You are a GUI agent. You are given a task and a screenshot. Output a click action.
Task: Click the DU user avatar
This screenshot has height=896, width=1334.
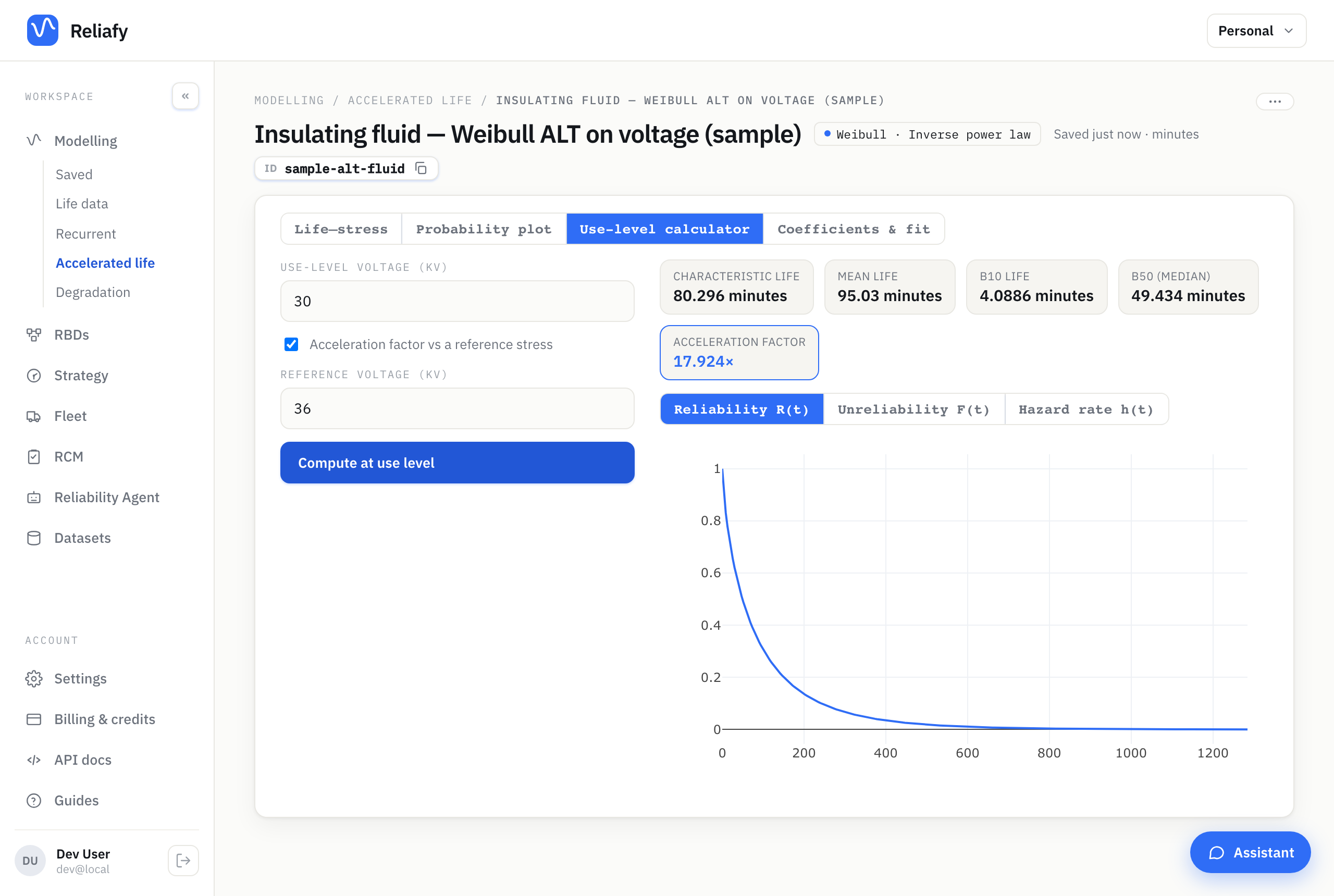30,860
